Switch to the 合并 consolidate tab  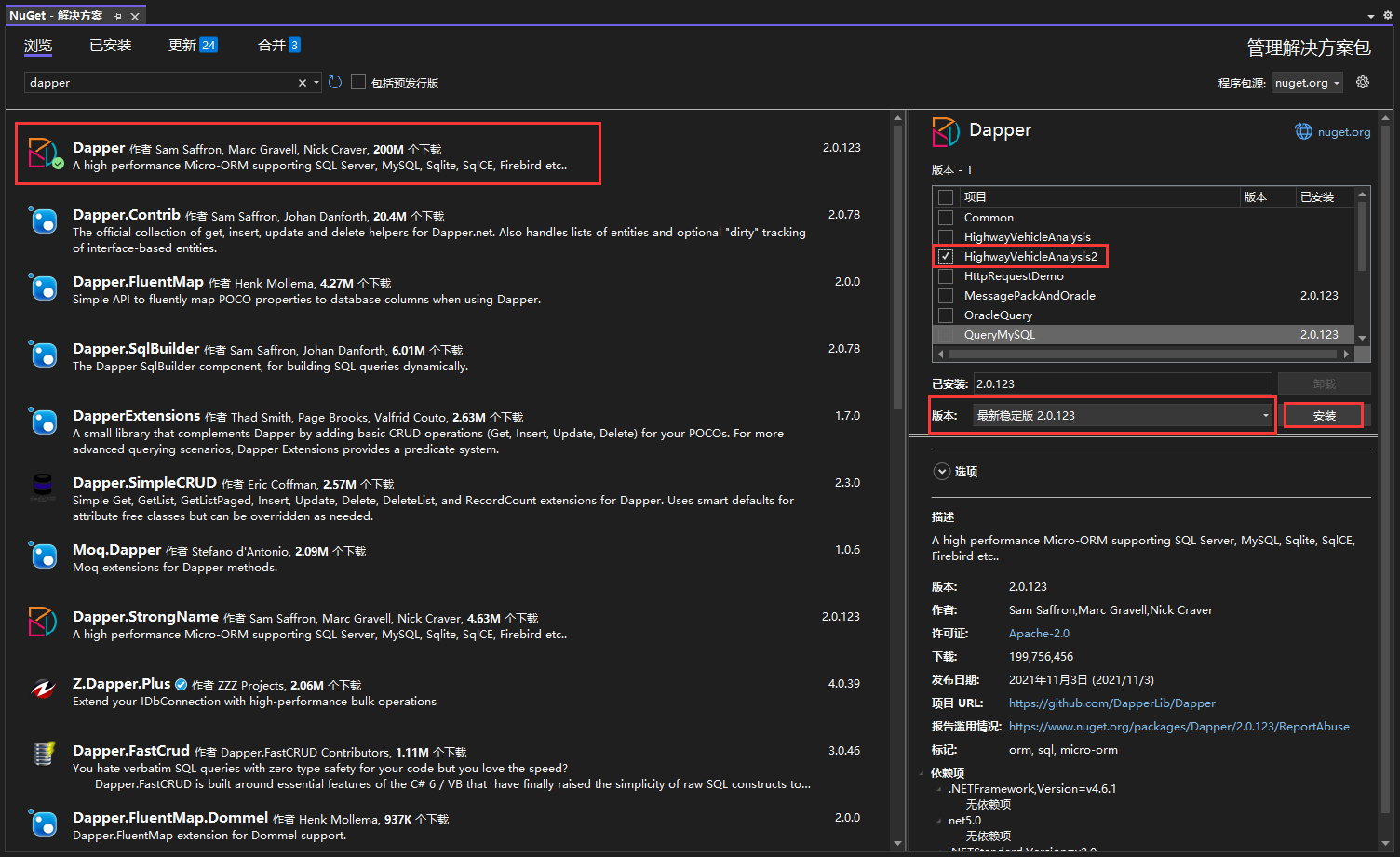tap(279, 45)
